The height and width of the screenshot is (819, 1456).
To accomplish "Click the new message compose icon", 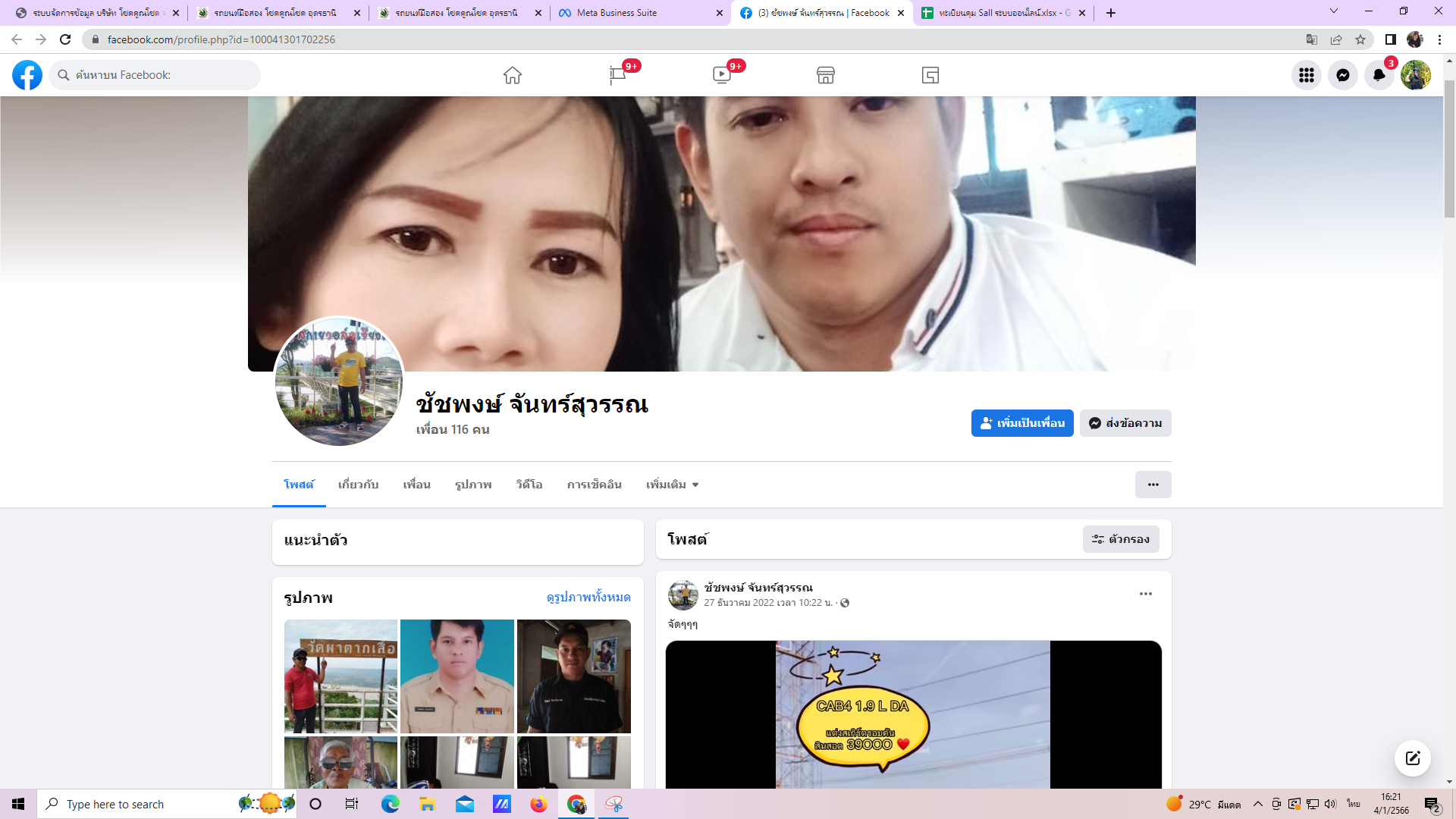I will click(x=1413, y=758).
